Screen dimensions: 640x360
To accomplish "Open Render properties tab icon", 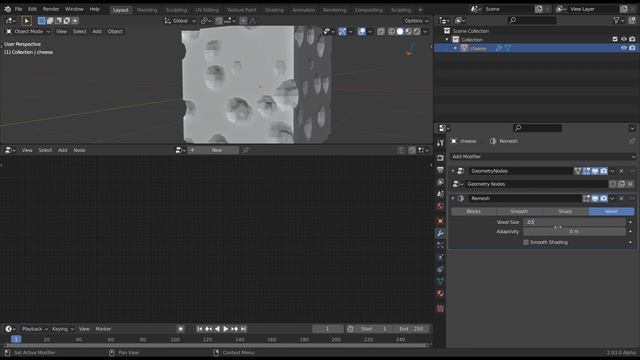I will pyautogui.click(x=440, y=158).
